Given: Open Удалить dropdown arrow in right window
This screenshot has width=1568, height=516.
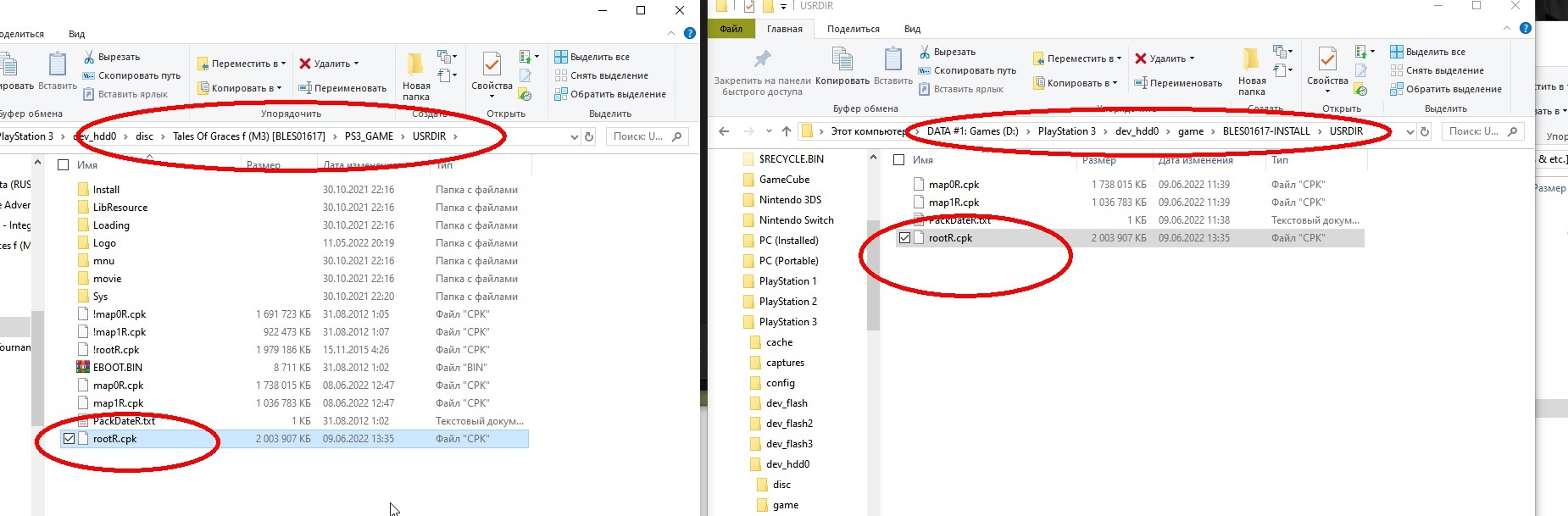Looking at the screenshot, I should (x=1192, y=58).
